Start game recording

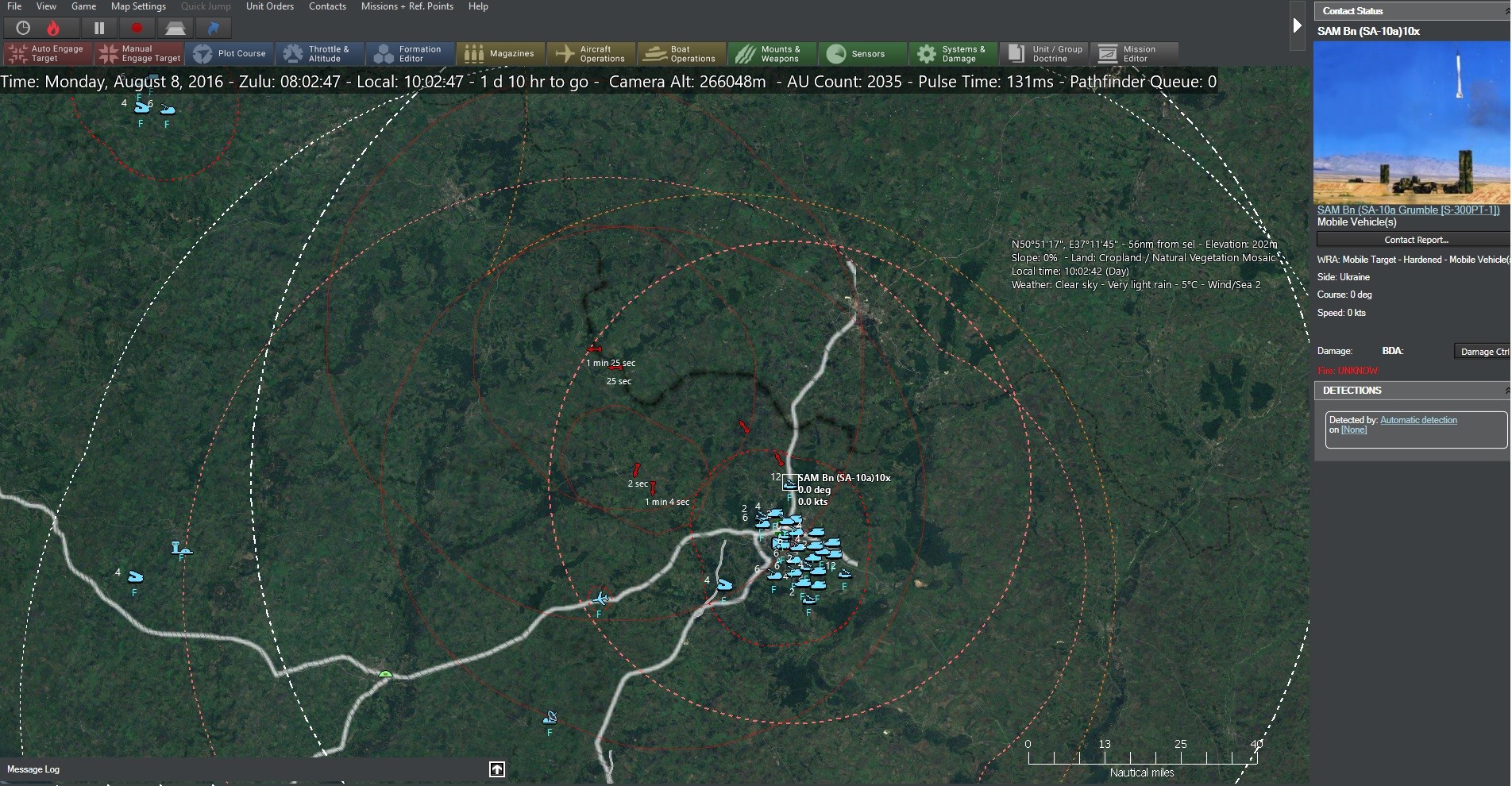[136, 28]
